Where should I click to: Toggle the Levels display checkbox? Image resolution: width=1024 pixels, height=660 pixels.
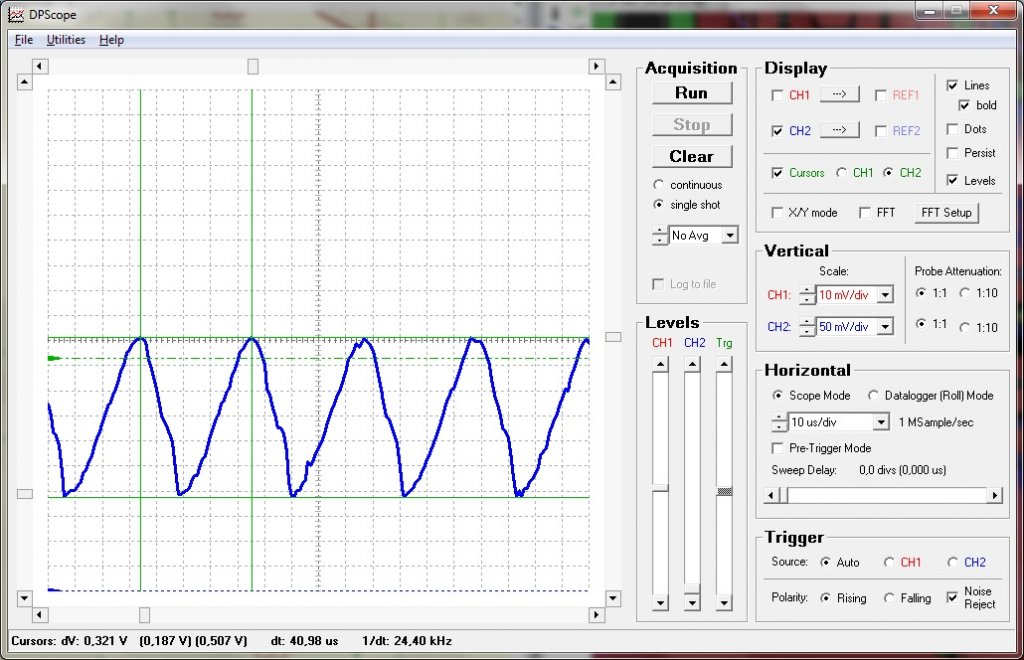coord(952,180)
